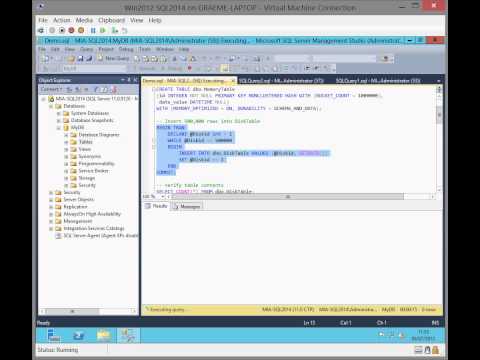The image size is (480, 360).
Task: Click the query editor horizontal scrollbar
Action: [287, 197]
